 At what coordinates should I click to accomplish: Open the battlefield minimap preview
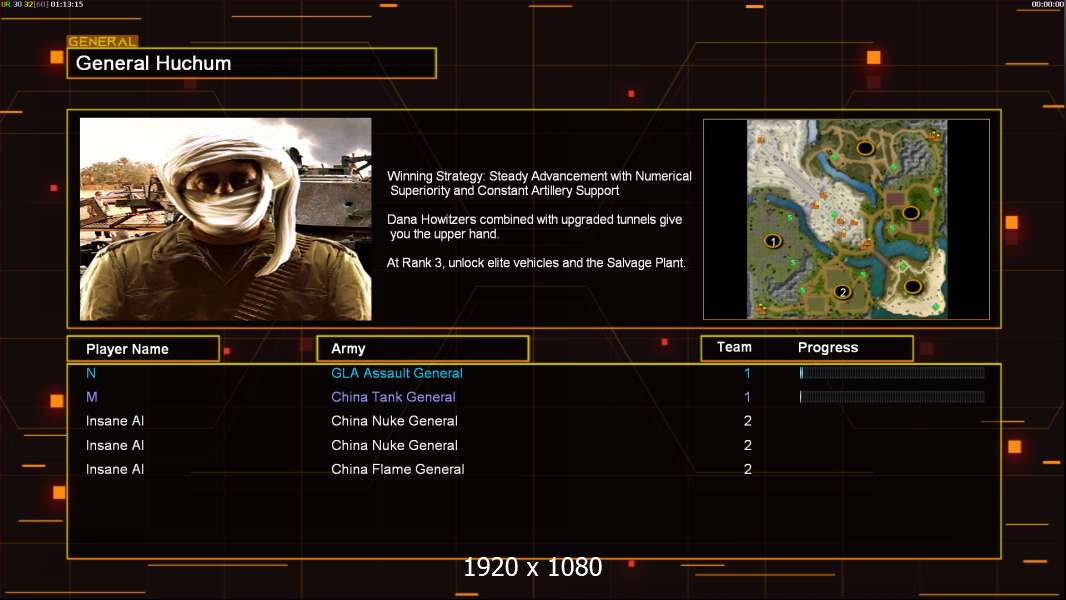846,219
